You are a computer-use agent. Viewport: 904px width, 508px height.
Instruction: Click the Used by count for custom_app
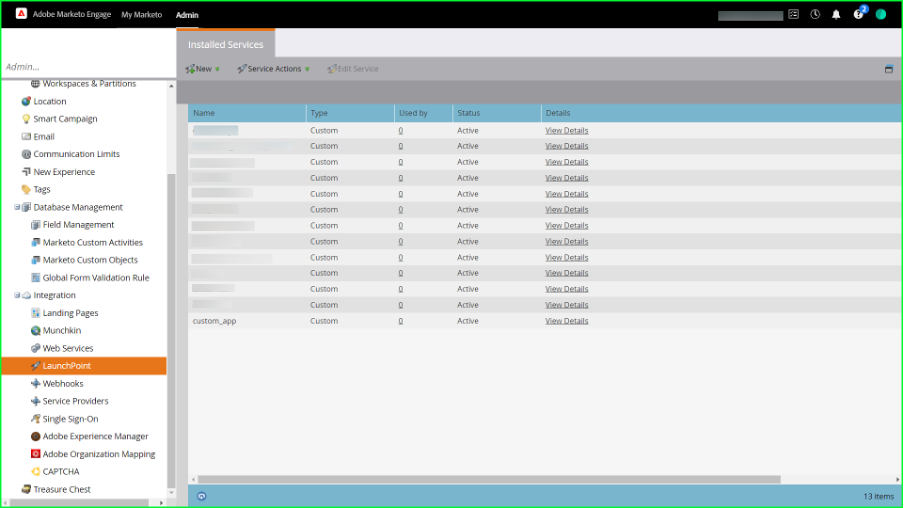pos(401,321)
